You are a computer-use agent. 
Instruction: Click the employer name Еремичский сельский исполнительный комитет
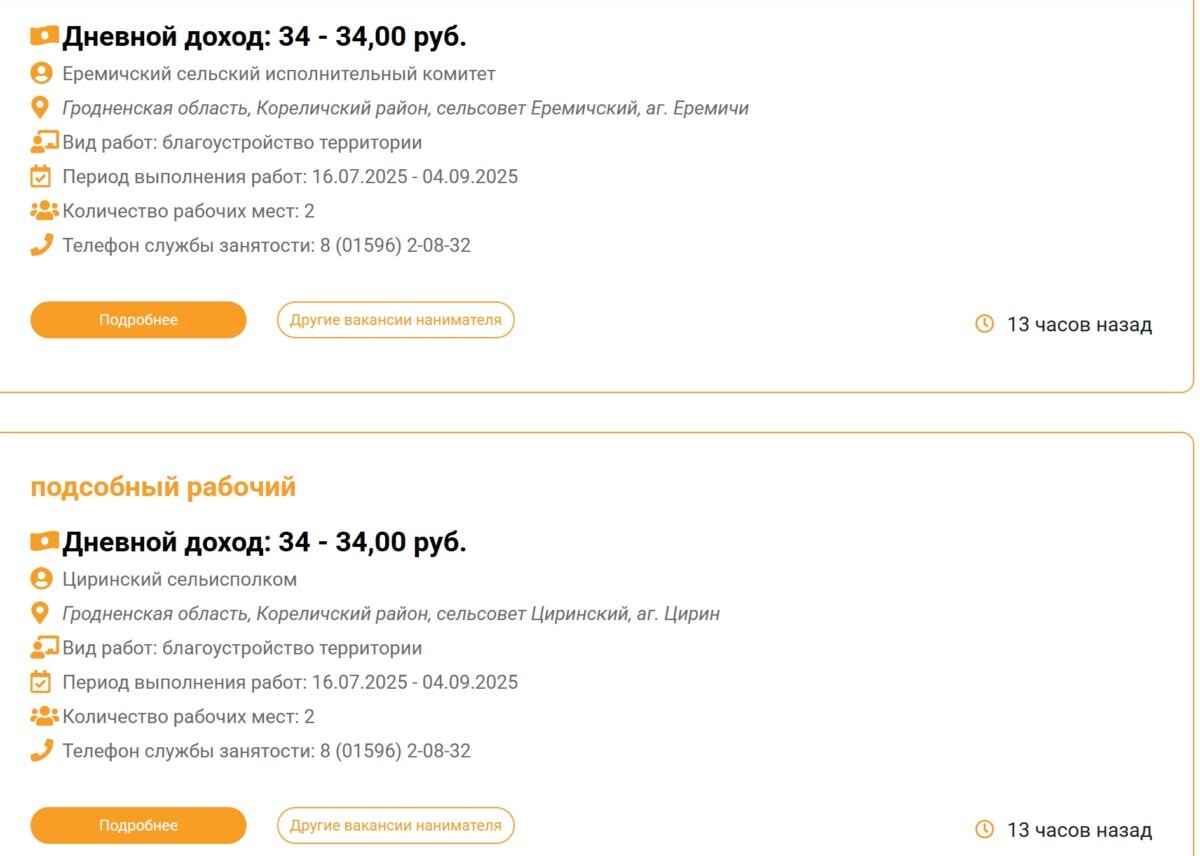pyautogui.click(x=279, y=74)
